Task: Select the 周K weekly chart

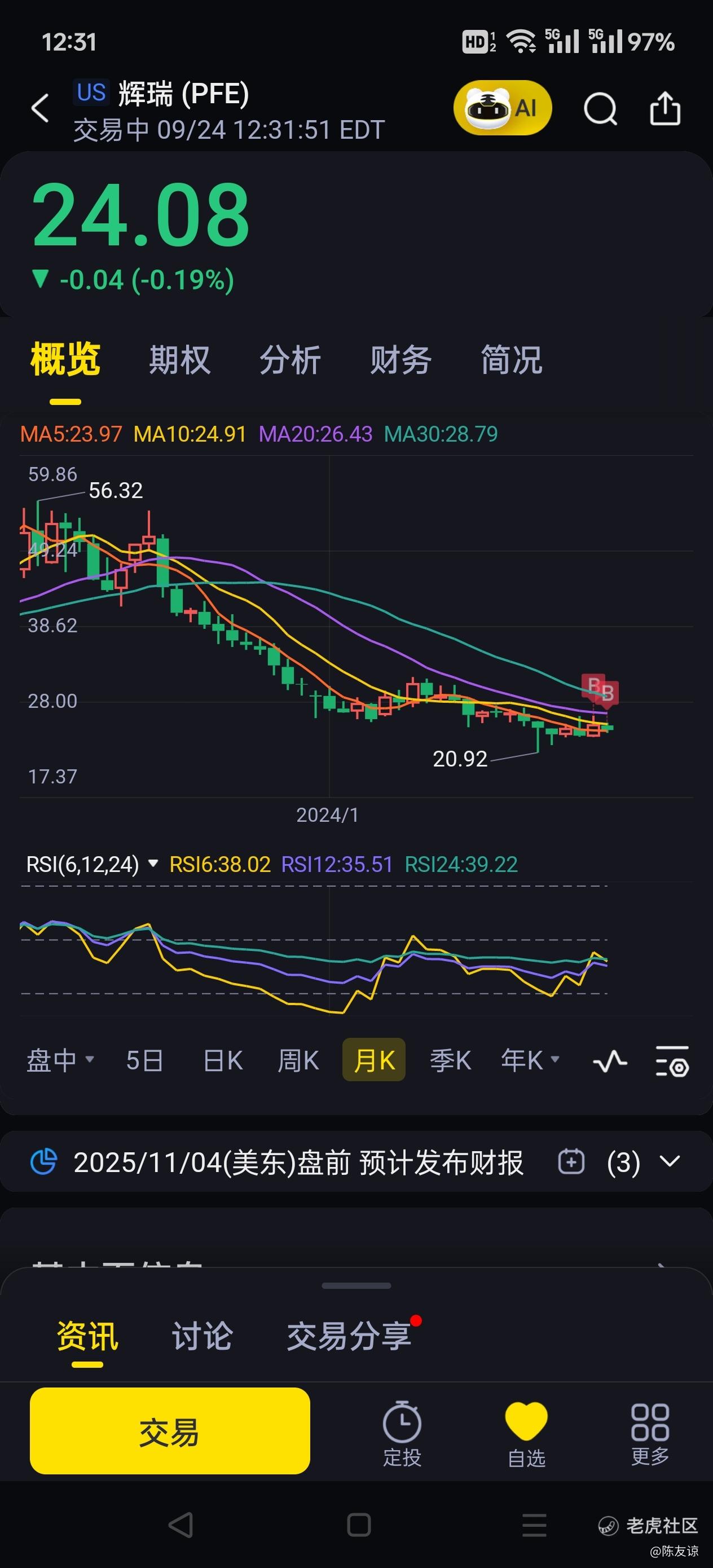Action: pos(298,1060)
